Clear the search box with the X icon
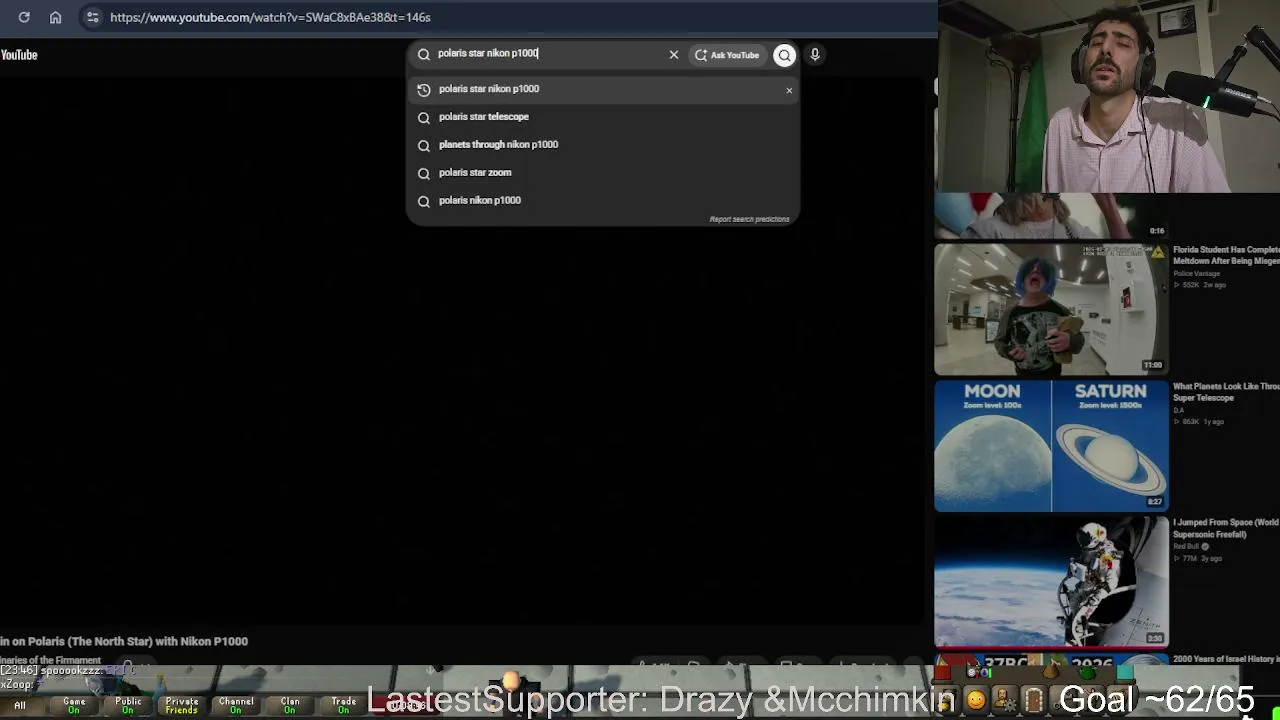This screenshot has width=1280, height=720. click(x=674, y=54)
